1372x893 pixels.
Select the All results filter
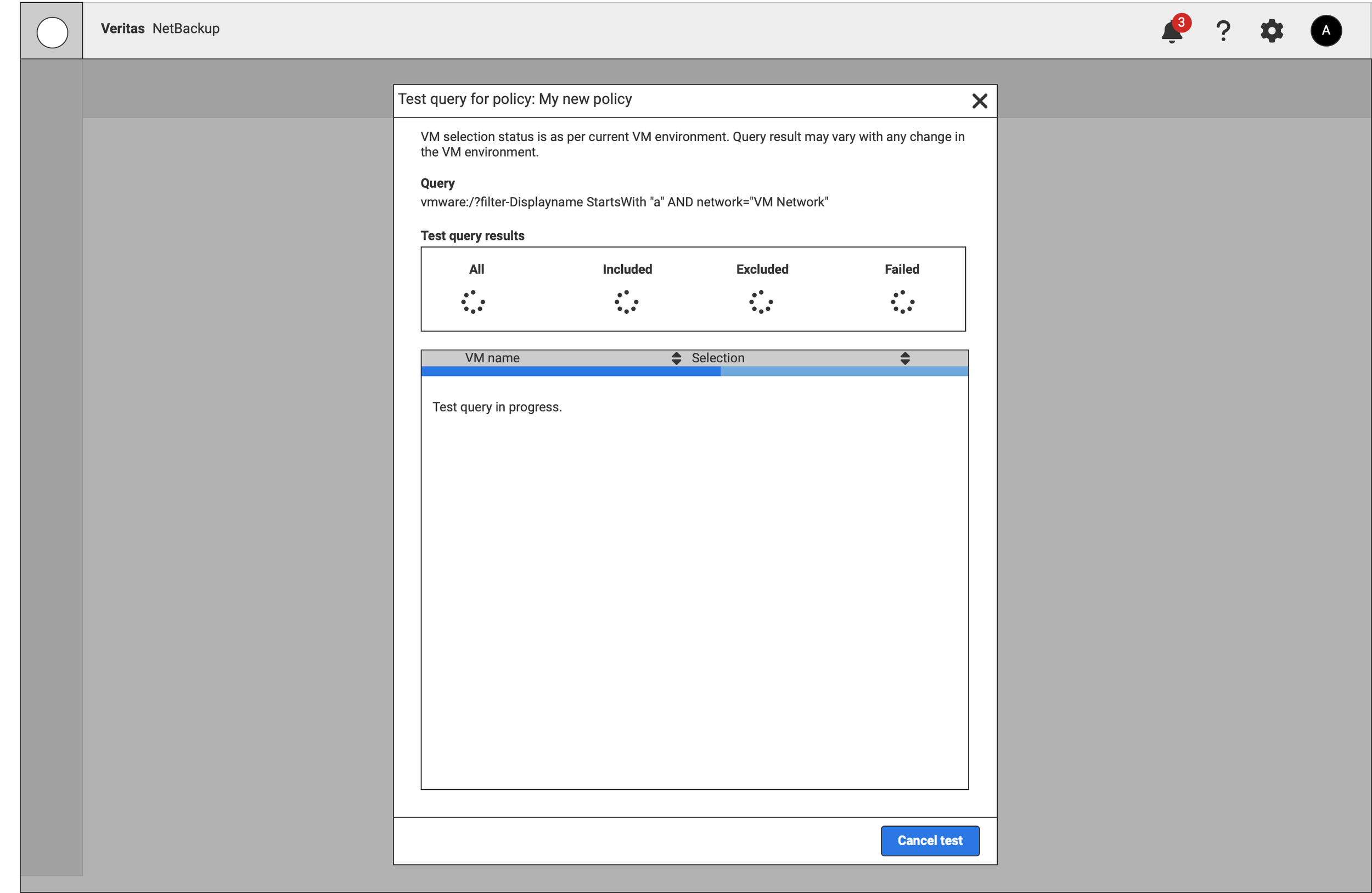tap(476, 269)
